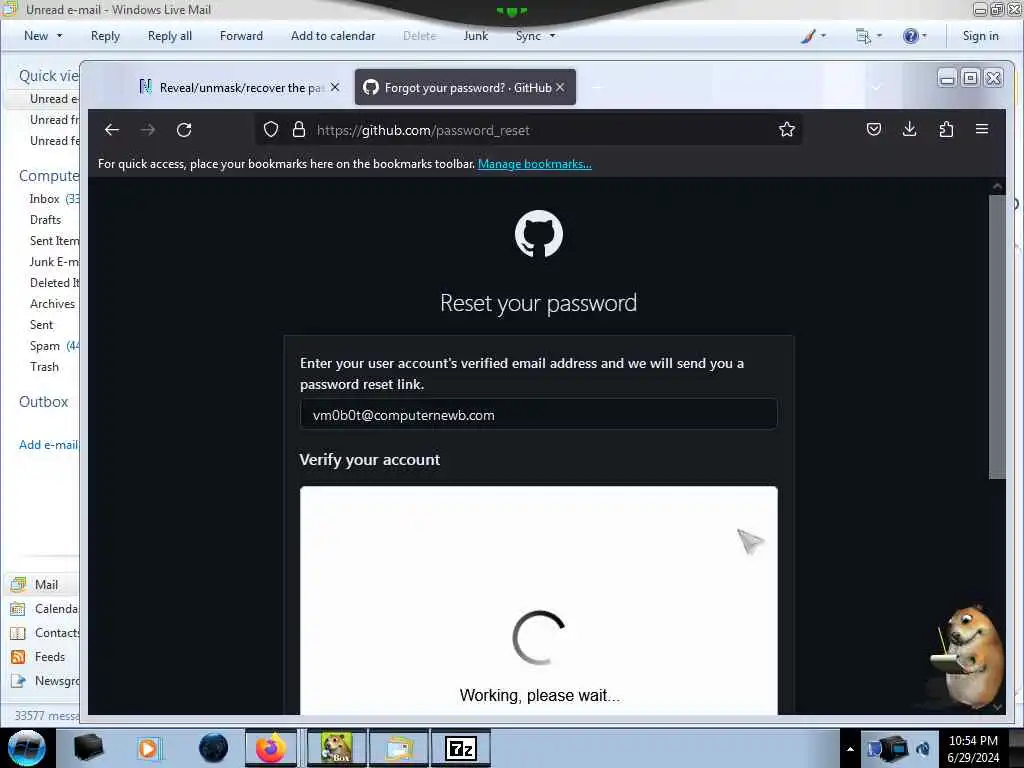Open the Calendar section in Live Mail
Image resolution: width=1024 pixels, height=768 pixels.
[x=42, y=609]
